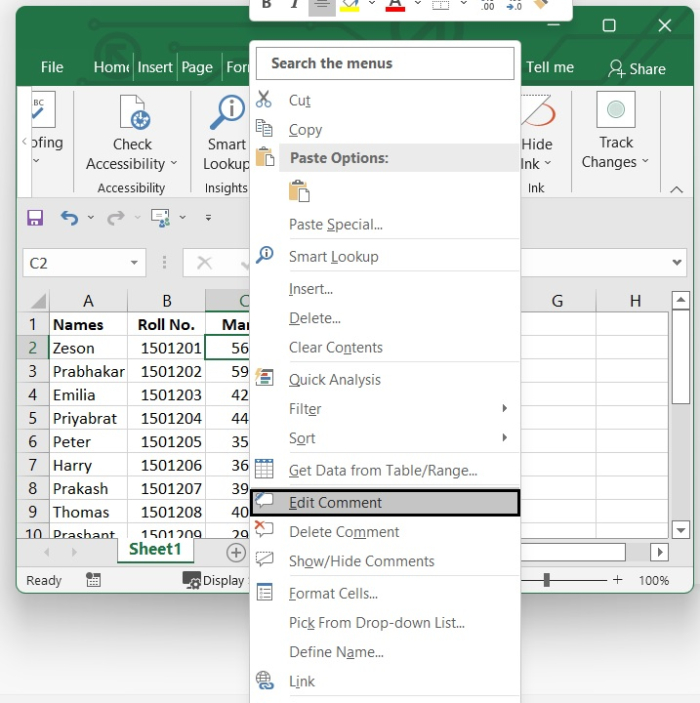Click the greyed Redo arrow
The height and width of the screenshot is (703, 700).
(116, 218)
